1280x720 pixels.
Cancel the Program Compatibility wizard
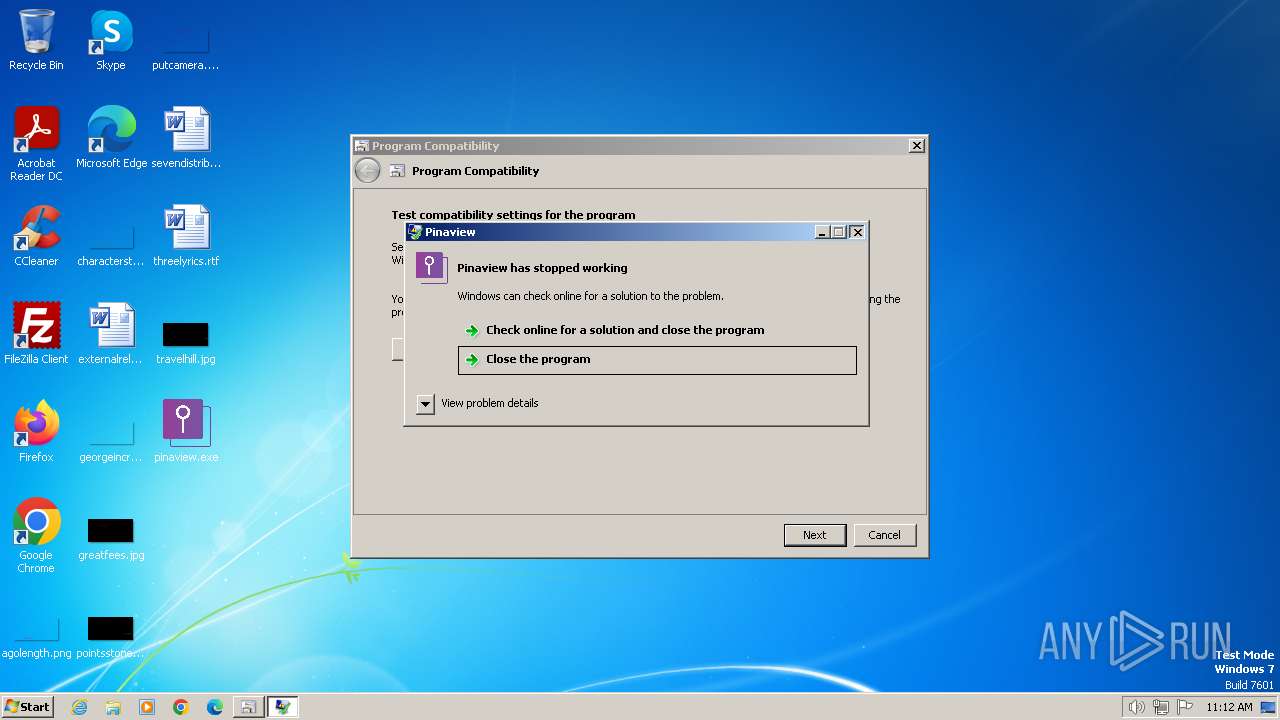coord(884,535)
